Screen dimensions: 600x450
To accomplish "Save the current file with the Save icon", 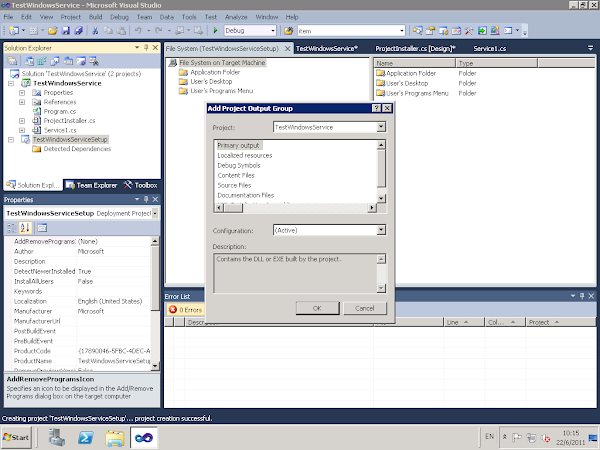I will click(x=65, y=31).
